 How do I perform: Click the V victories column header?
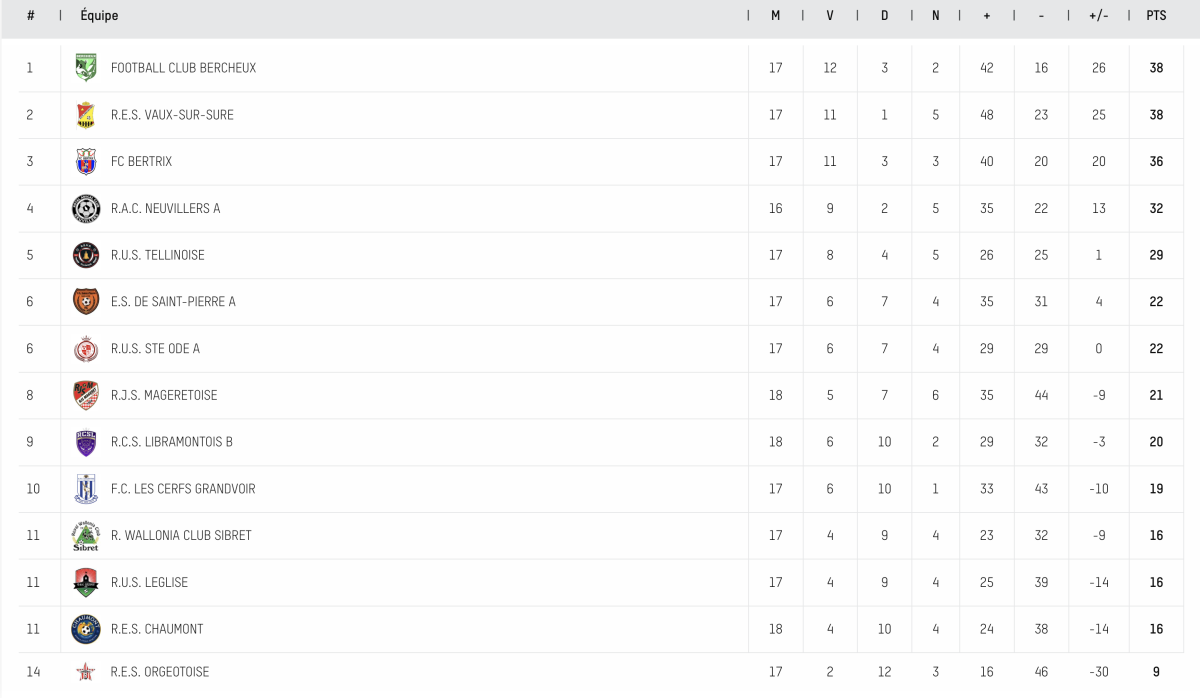(830, 16)
